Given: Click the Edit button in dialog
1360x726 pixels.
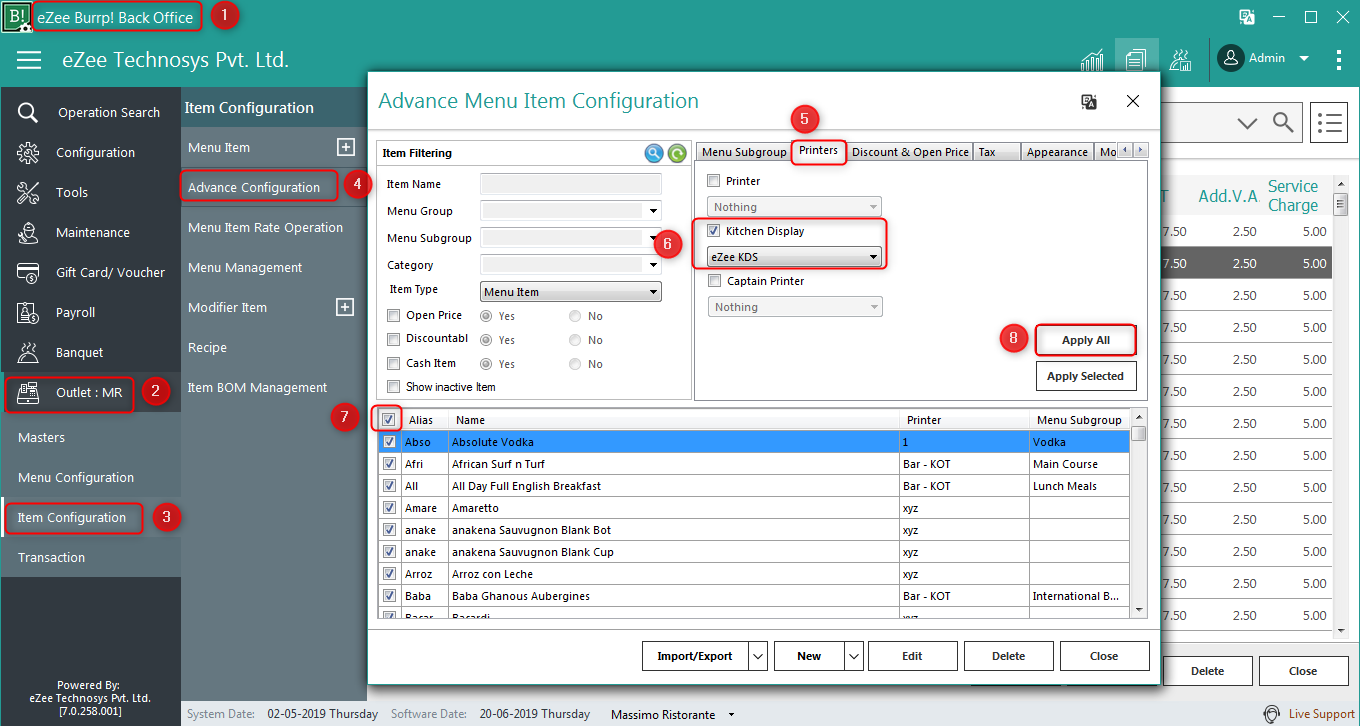Looking at the screenshot, I should click(x=912, y=656).
